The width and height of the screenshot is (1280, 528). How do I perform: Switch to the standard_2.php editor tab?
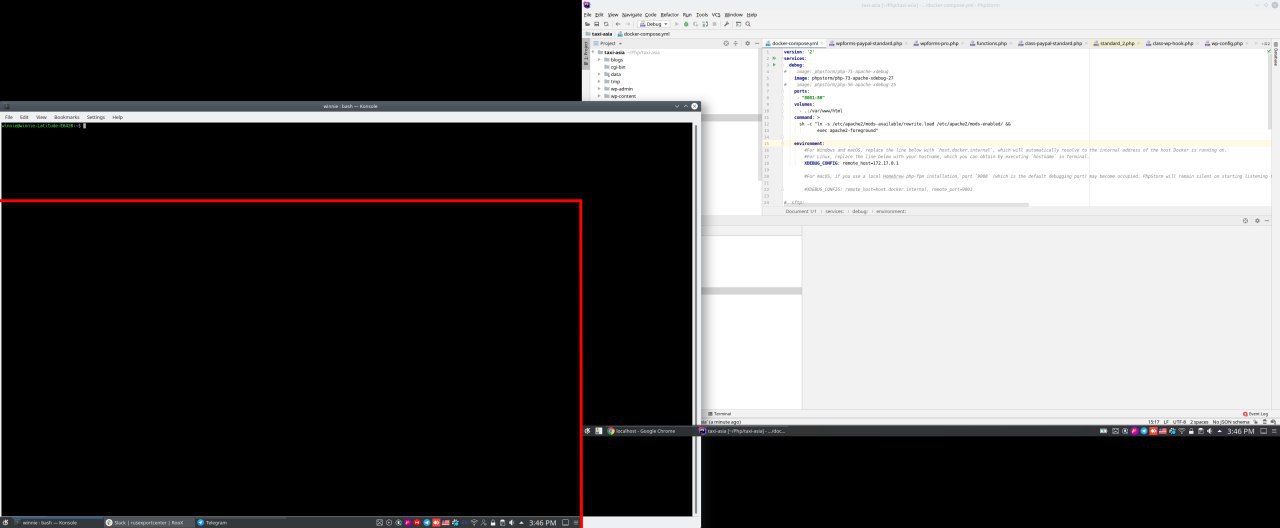pos(1117,44)
